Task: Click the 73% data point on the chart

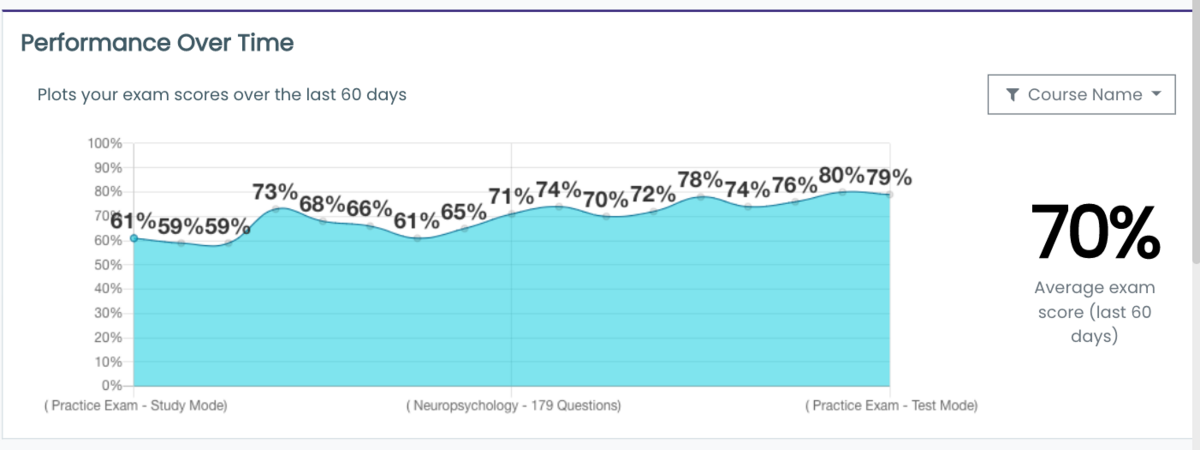Action: coord(276,209)
